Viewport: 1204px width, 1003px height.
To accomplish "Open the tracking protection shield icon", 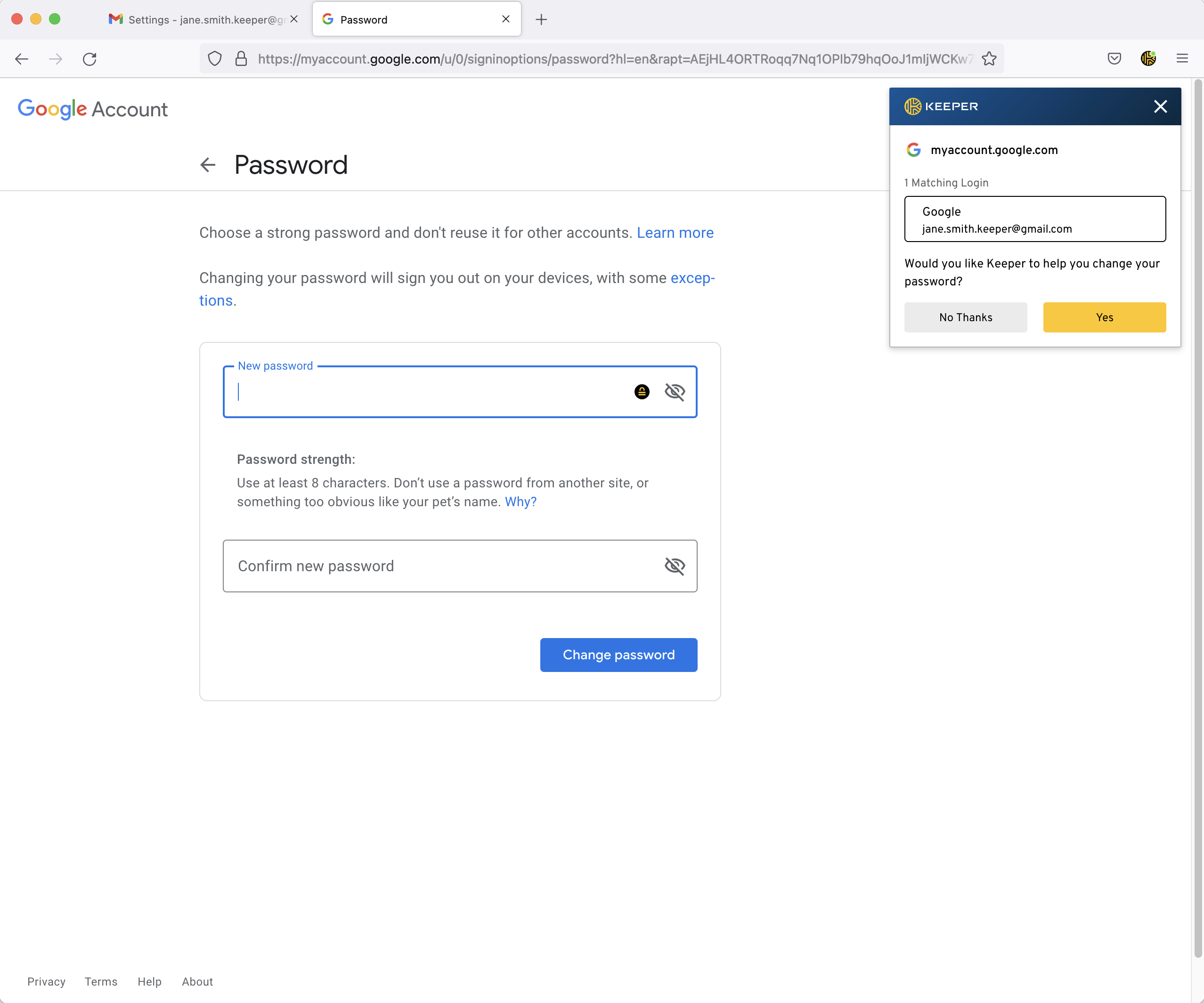I will pyautogui.click(x=214, y=58).
